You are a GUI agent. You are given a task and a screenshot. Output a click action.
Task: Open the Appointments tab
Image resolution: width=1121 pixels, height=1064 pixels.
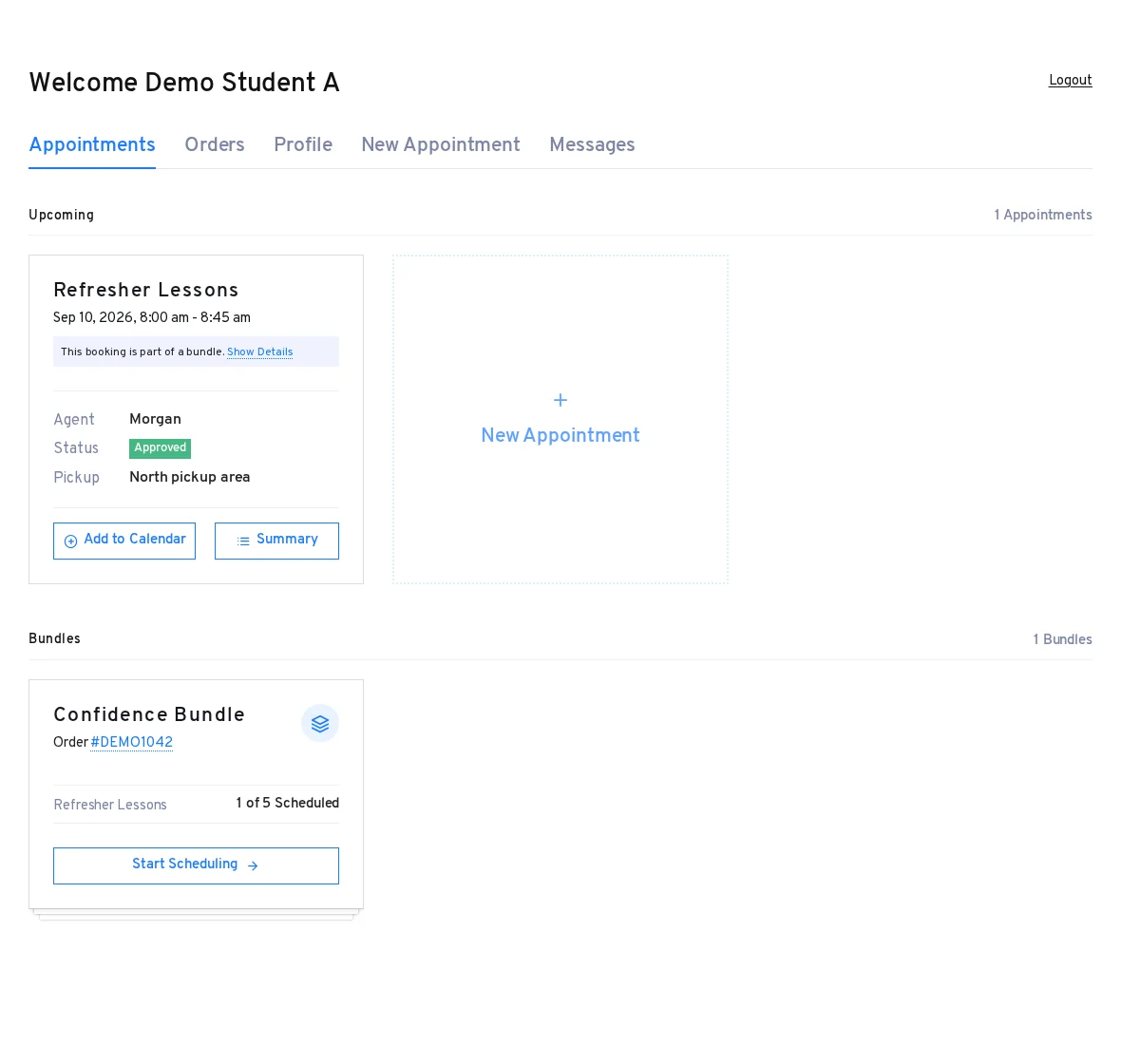click(x=92, y=145)
